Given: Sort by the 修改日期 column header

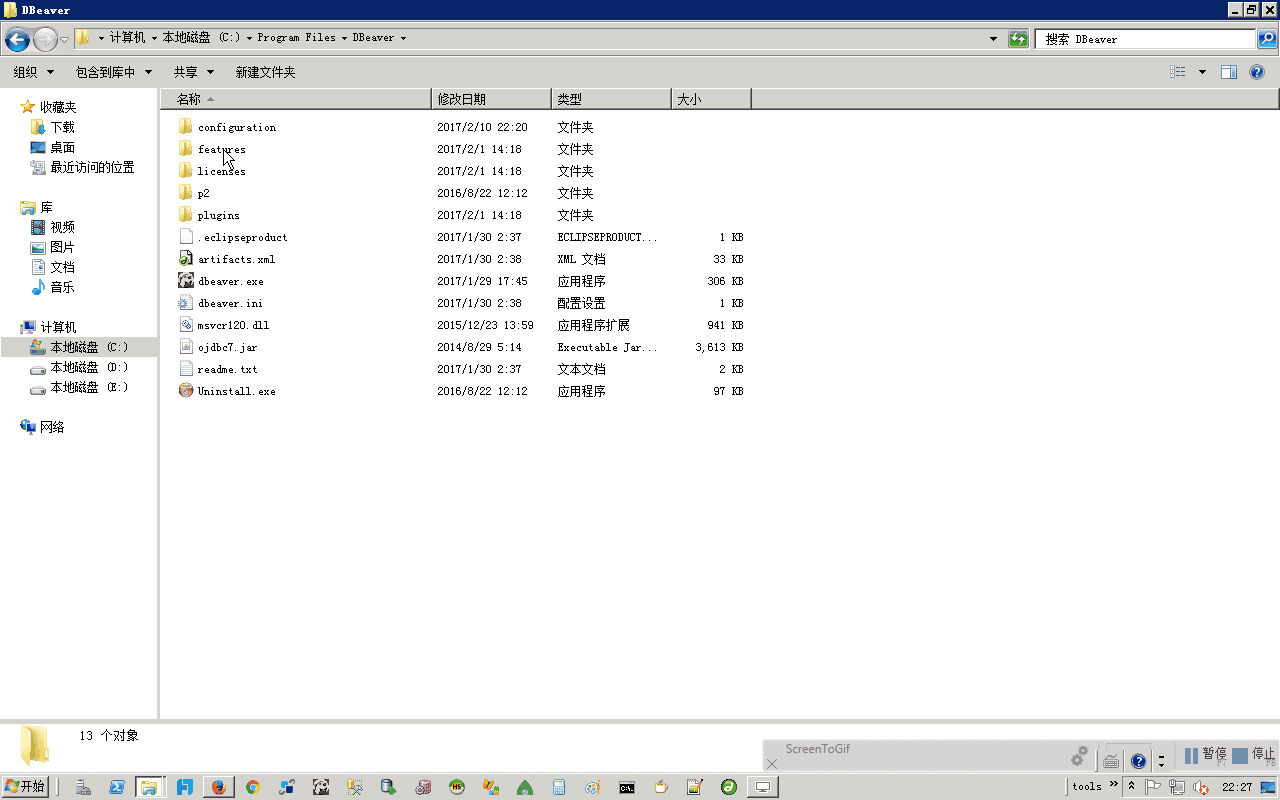Looking at the screenshot, I should click(491, 99).
